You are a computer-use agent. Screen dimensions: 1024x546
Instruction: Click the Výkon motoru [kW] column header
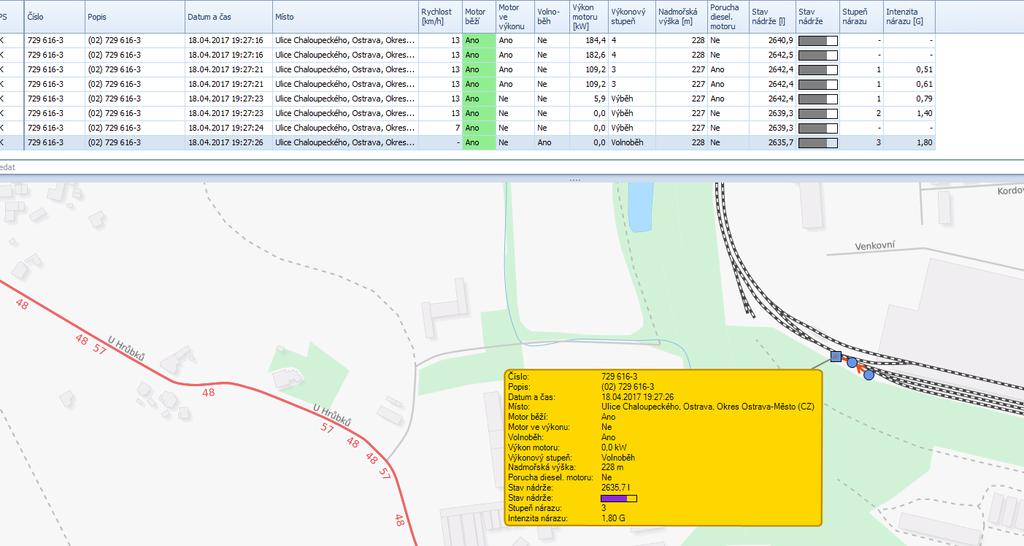pyautogui.click(x=588, y=17)
